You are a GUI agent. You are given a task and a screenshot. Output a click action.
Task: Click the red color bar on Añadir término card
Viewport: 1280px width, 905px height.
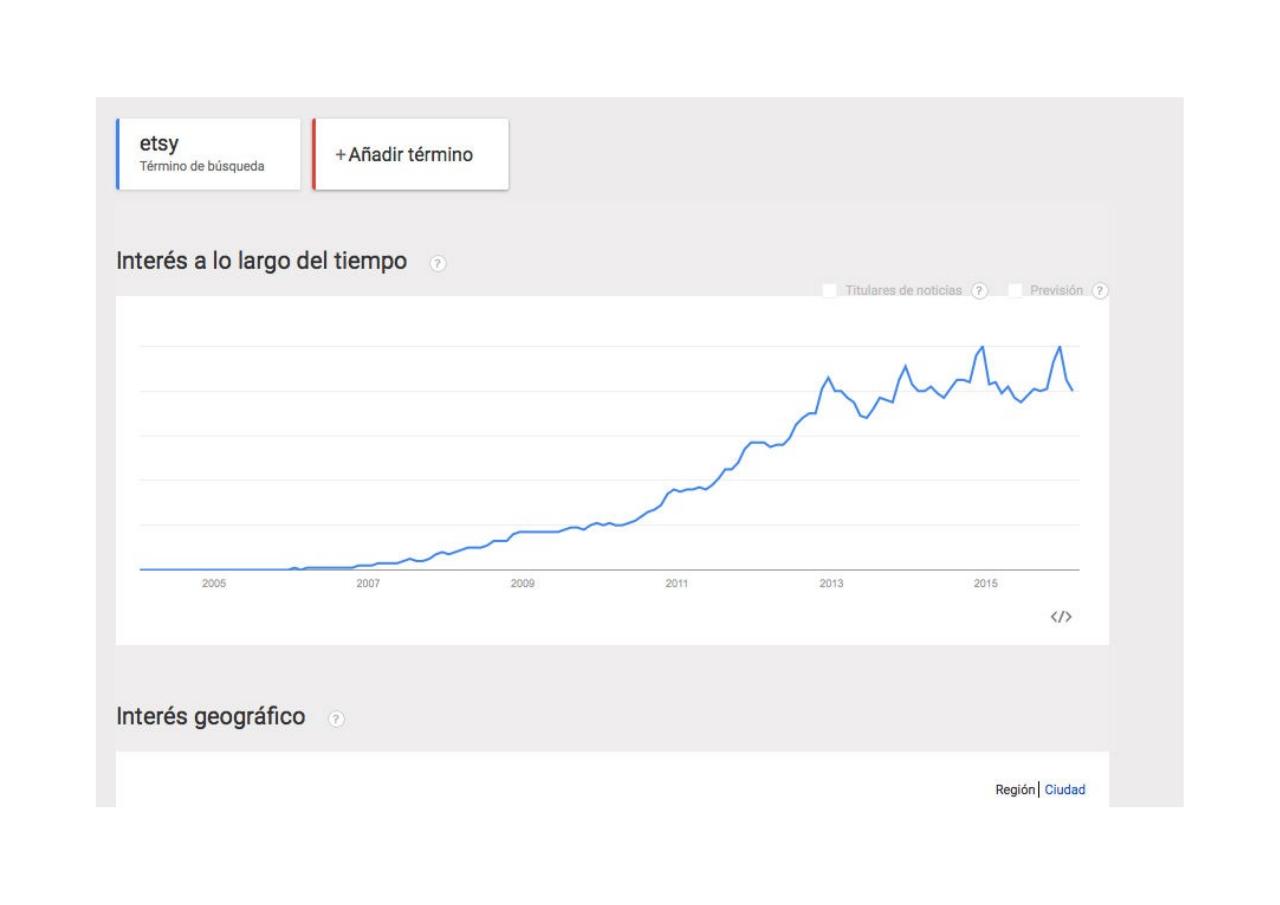click(x=314, y=154)
